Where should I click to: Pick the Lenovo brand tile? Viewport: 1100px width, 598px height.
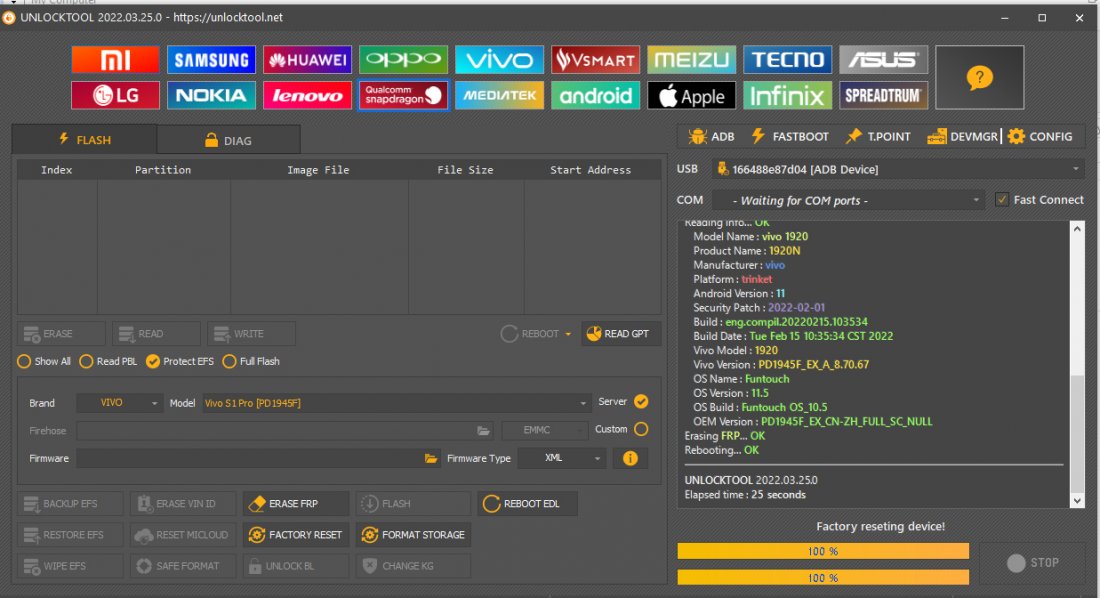pyautogui.click(x=307, y=95)
